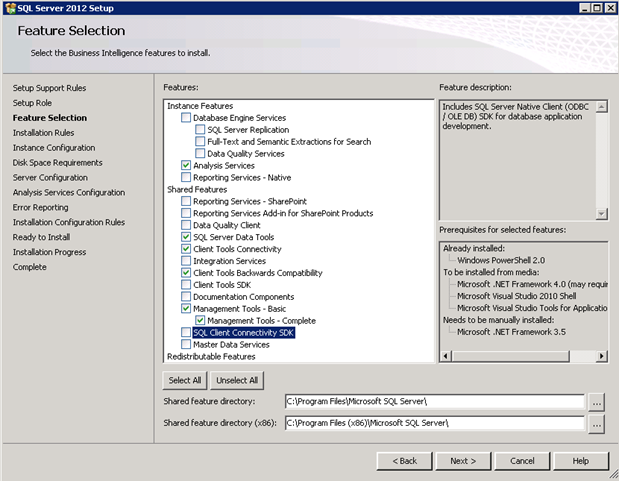Uncheck the Analysis Services feature

[x=186, y=166]
